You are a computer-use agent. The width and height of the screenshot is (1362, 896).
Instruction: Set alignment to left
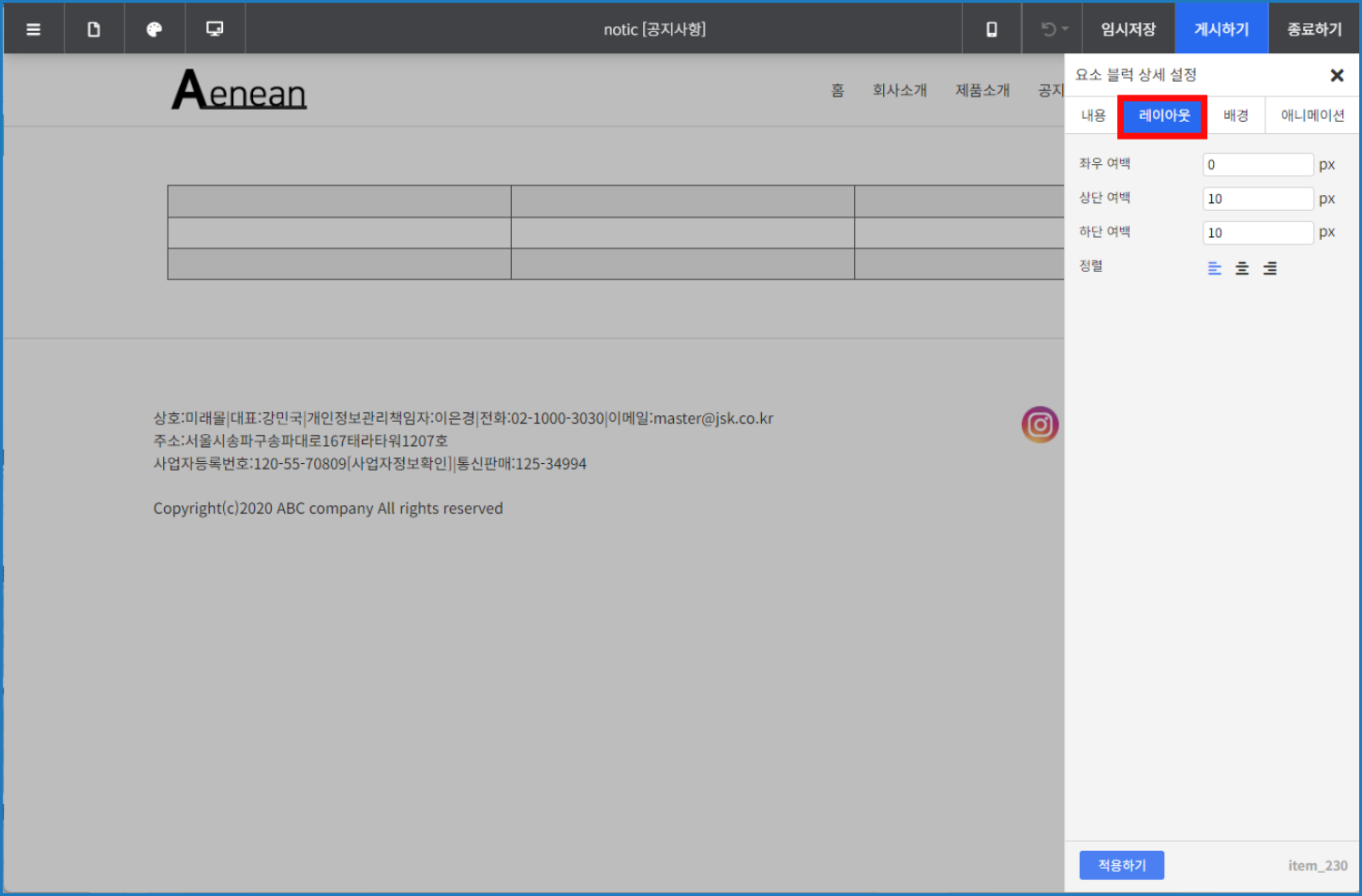tap(1215, 268)
